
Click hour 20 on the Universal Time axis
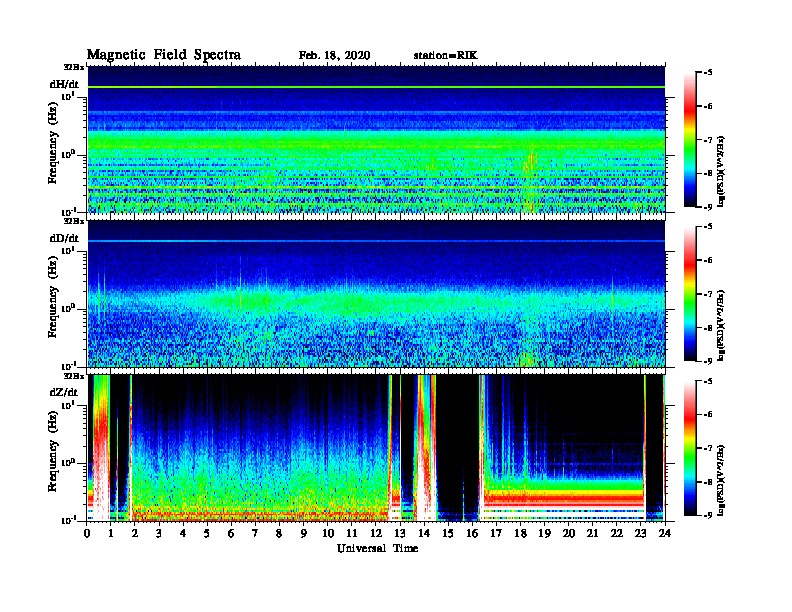click(569, 533)
